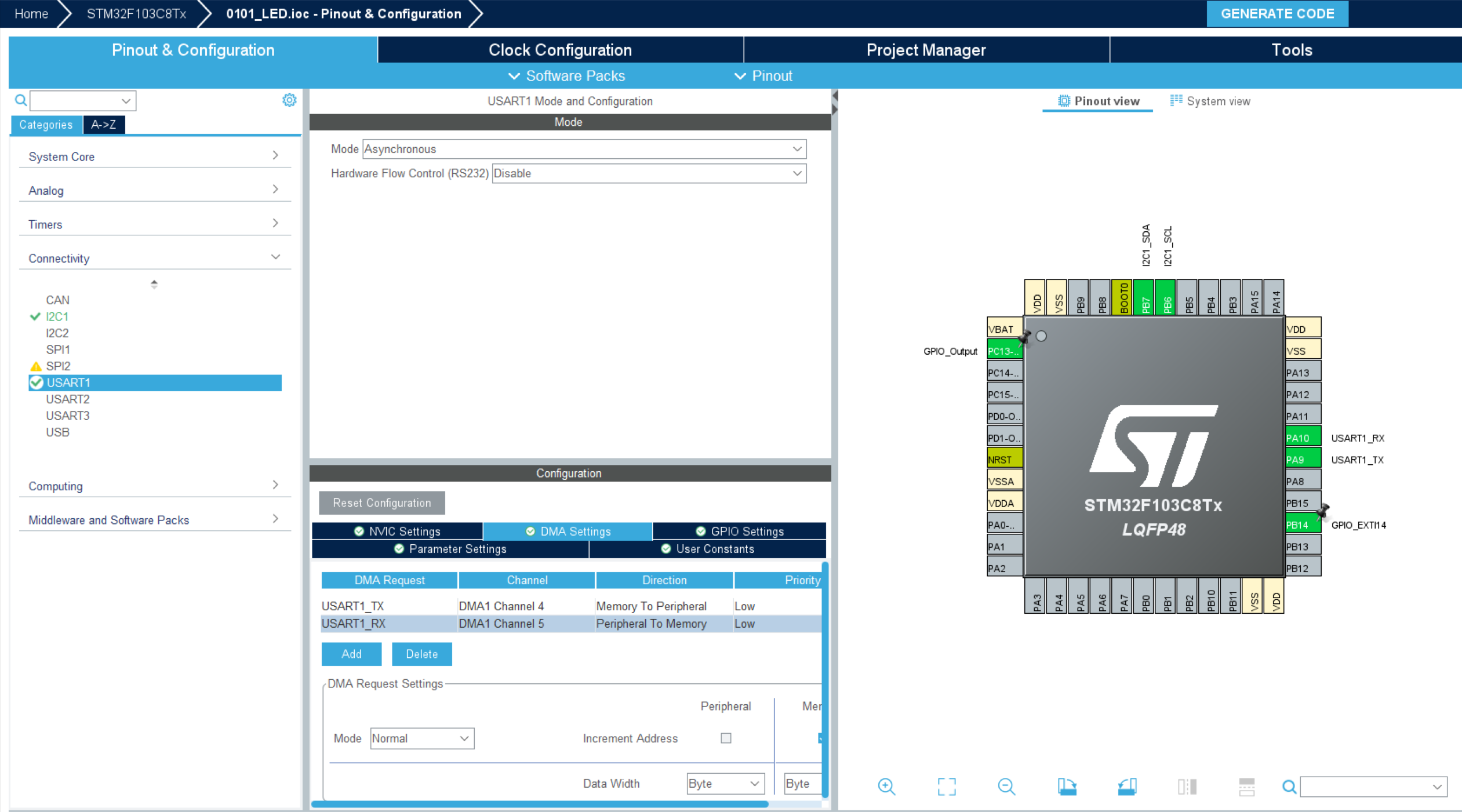Sort by the Priority column header
This screenshot has width=1462, height=812.
[x=779, y=580]
